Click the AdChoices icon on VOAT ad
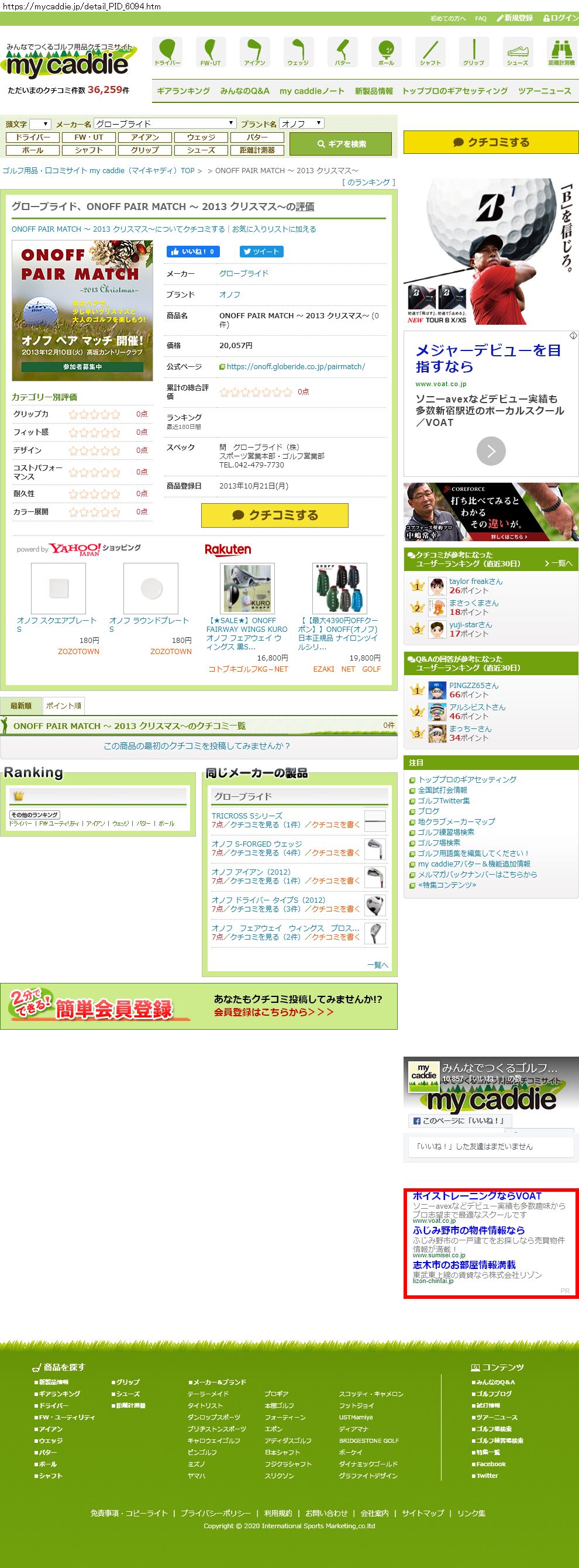 573,335
